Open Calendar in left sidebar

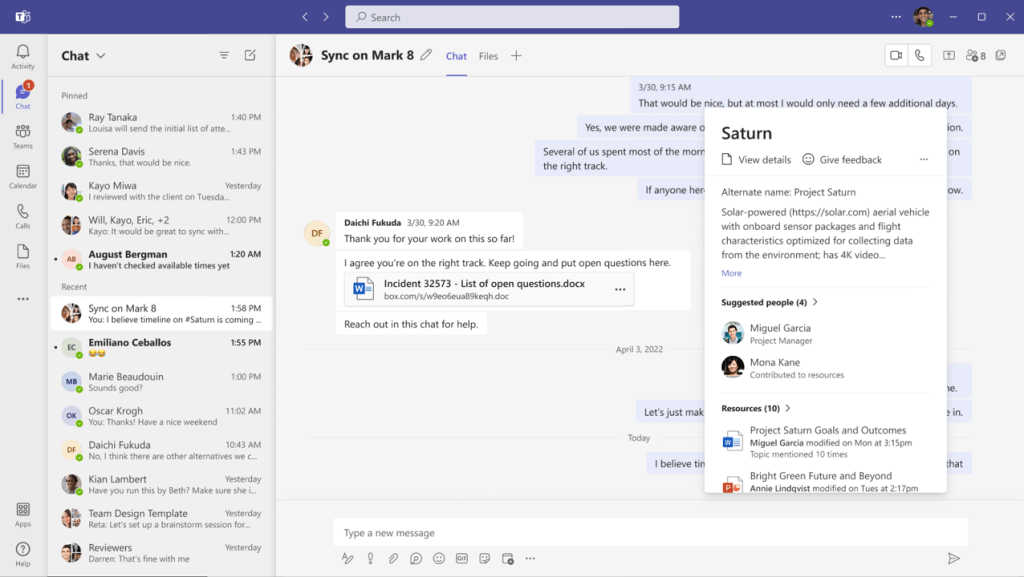coord(22,176)
